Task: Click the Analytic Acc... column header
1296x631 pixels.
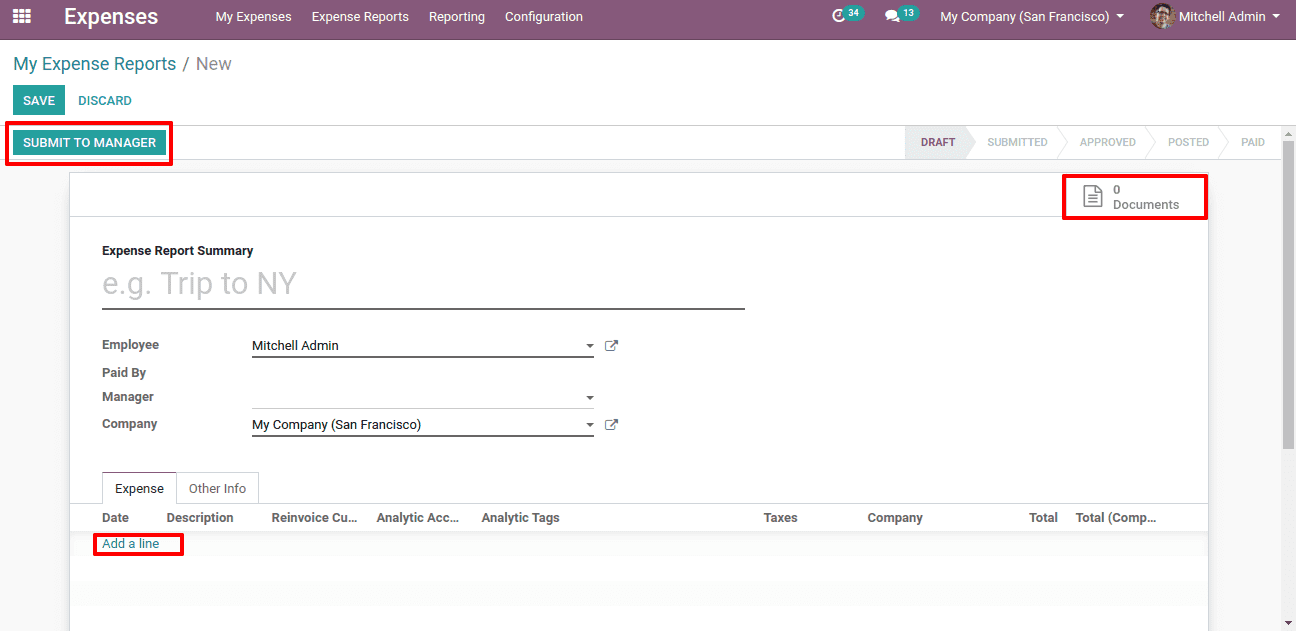Action: (x=418, y=518)
